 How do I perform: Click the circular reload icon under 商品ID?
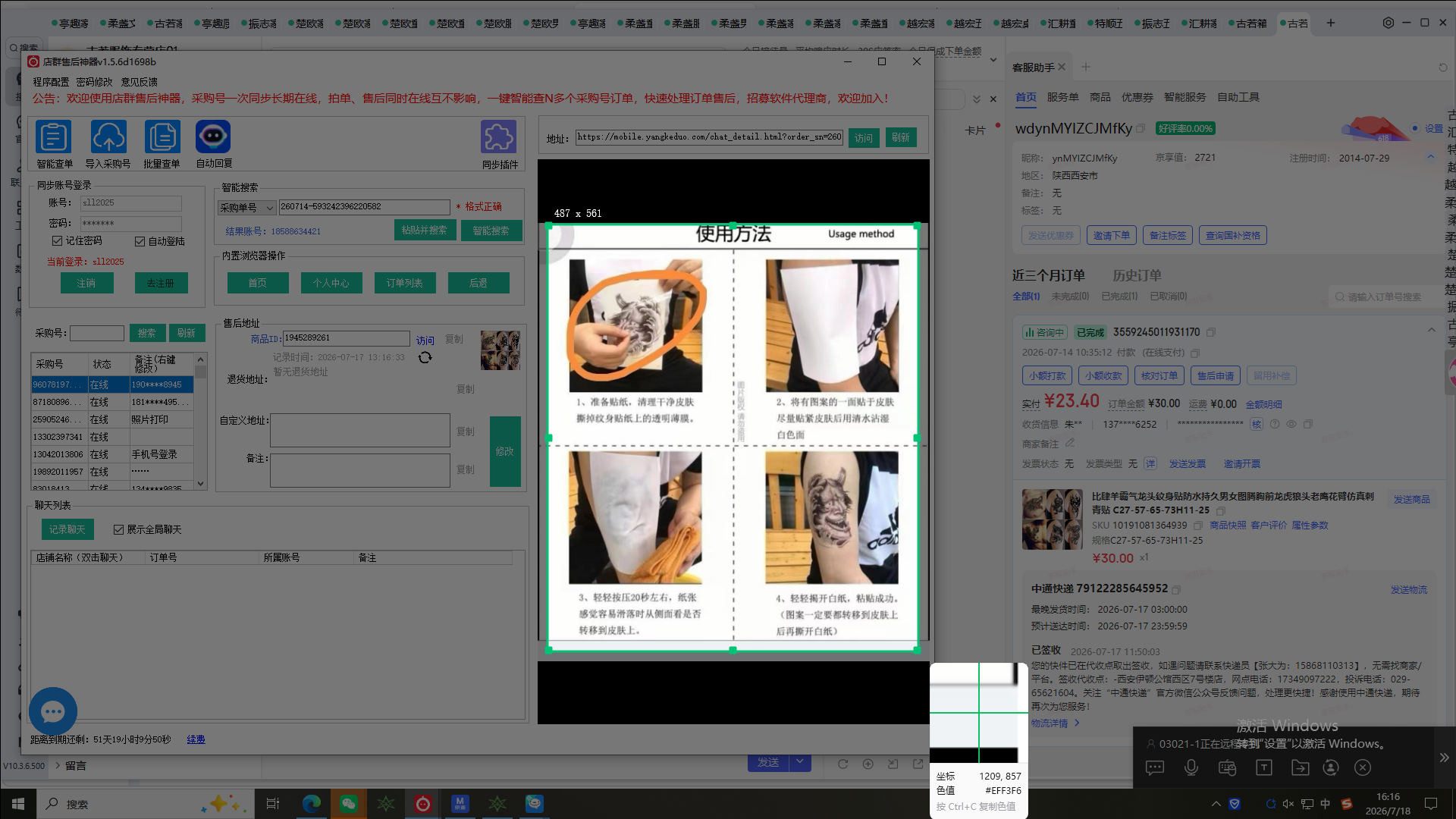(x=425, y=357)
